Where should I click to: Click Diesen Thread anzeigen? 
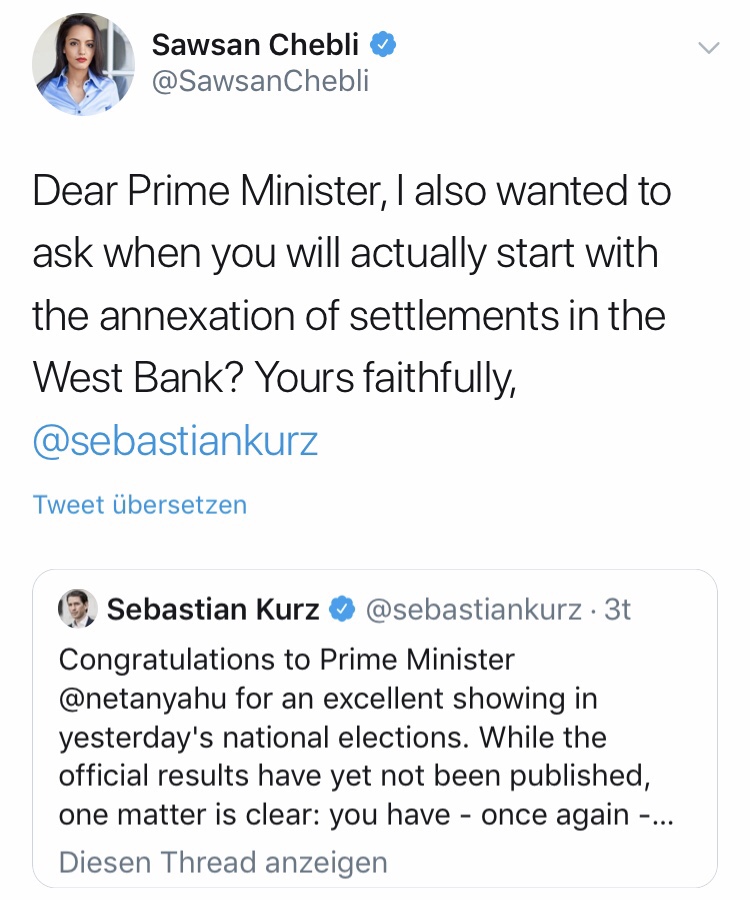coord(222,861)
